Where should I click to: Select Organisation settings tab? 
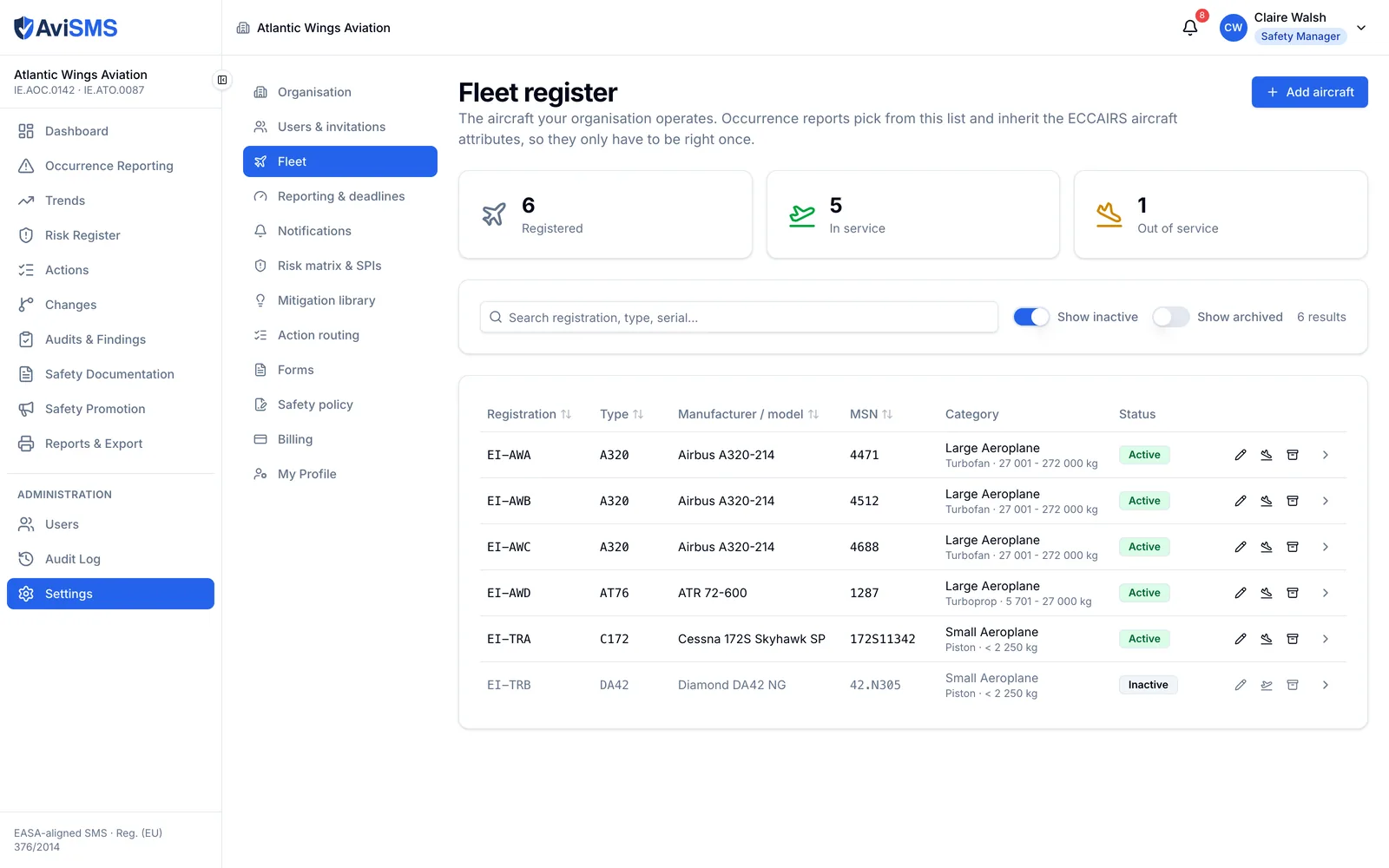click(x=340, y=92)
